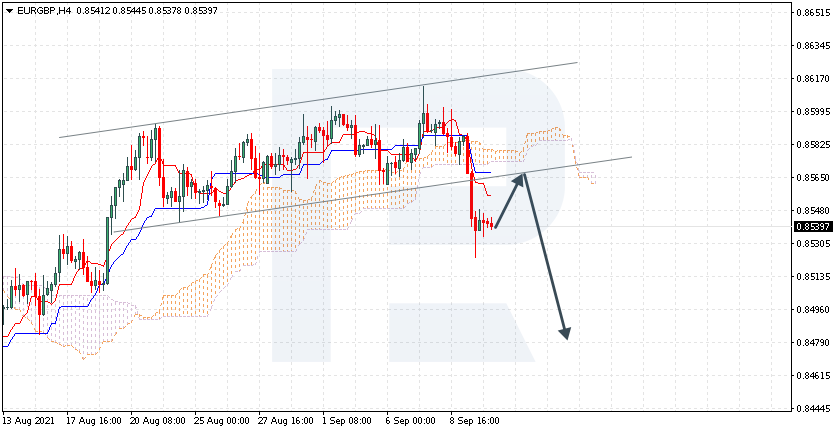Click the triangle arrow before EURGBP,H4 title
The height and width of the screenshot is (432, 837).
click(x=8, y=10)
